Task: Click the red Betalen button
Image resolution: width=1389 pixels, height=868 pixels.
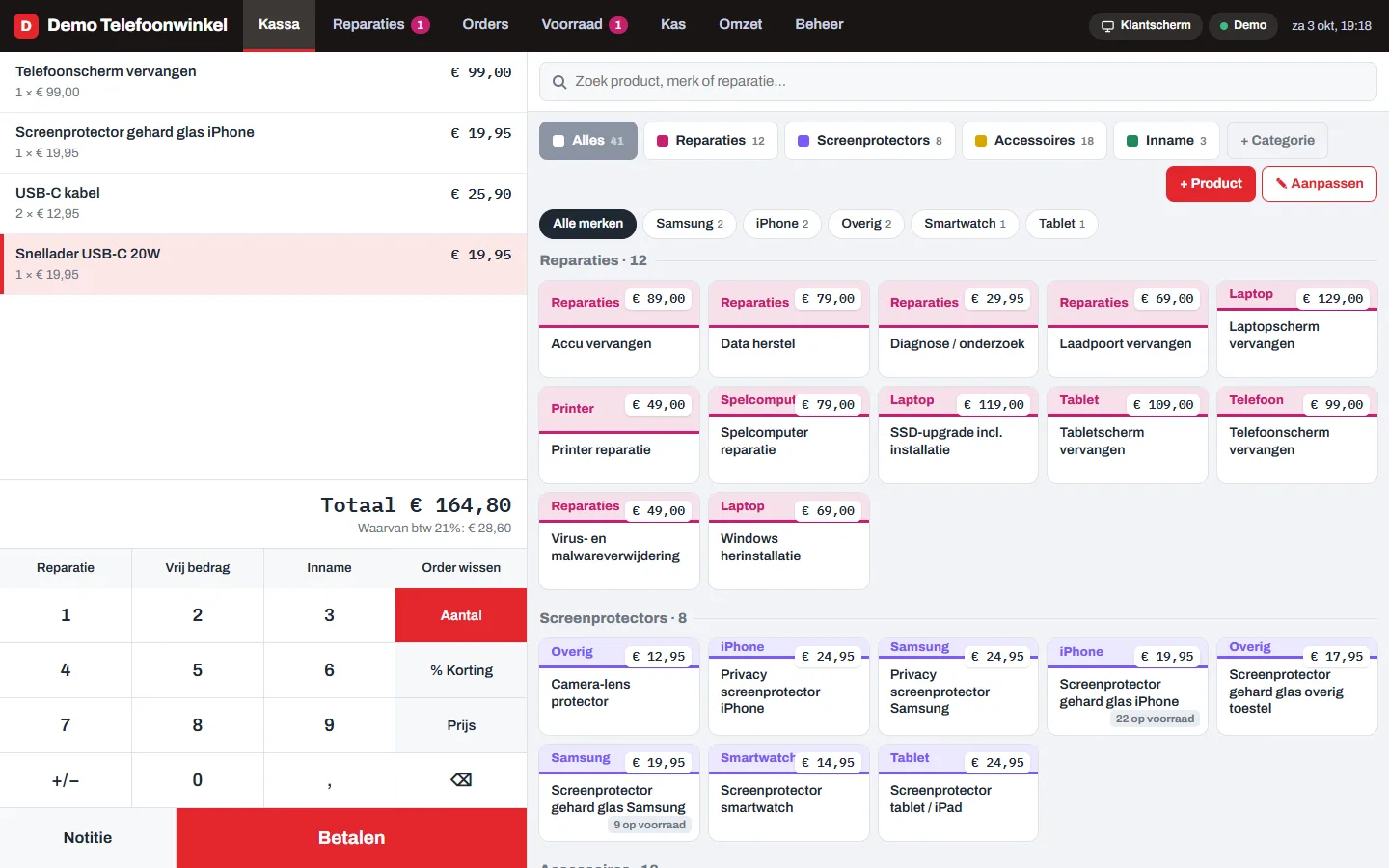Action: tap(351, 838)
